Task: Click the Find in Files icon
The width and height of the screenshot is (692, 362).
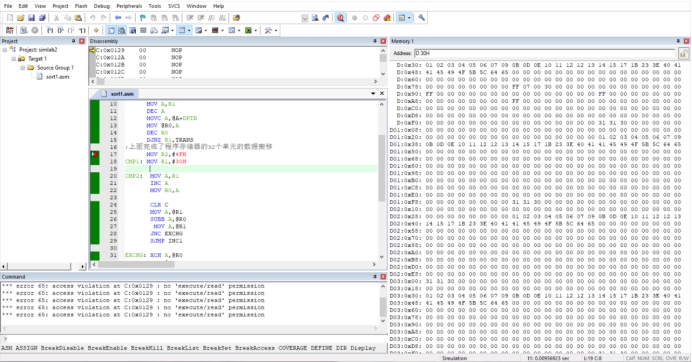Action: coord(236,18)
